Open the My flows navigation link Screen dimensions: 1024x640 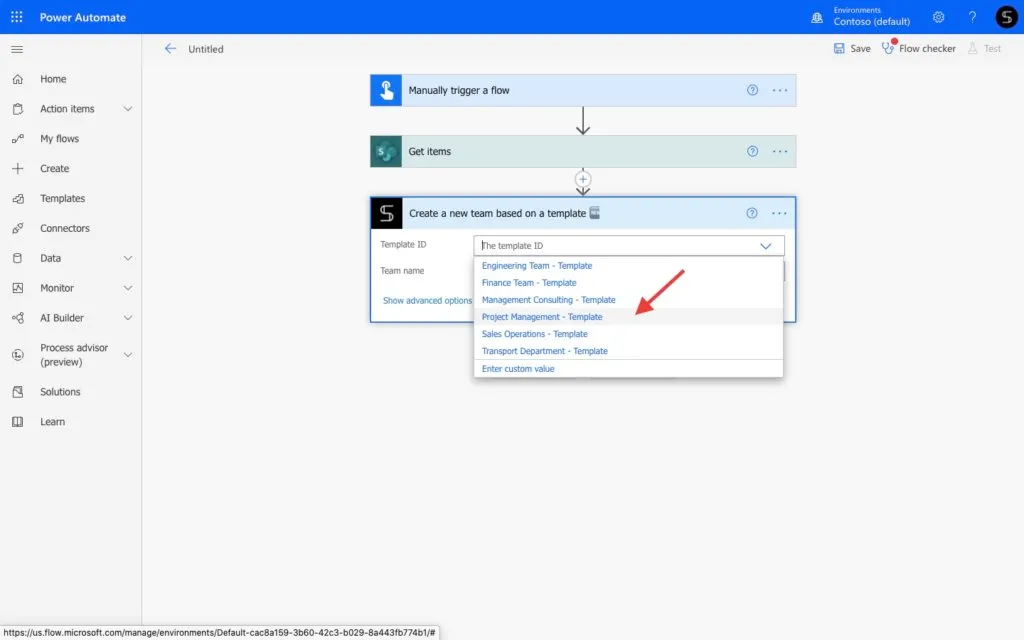point(59,138)
